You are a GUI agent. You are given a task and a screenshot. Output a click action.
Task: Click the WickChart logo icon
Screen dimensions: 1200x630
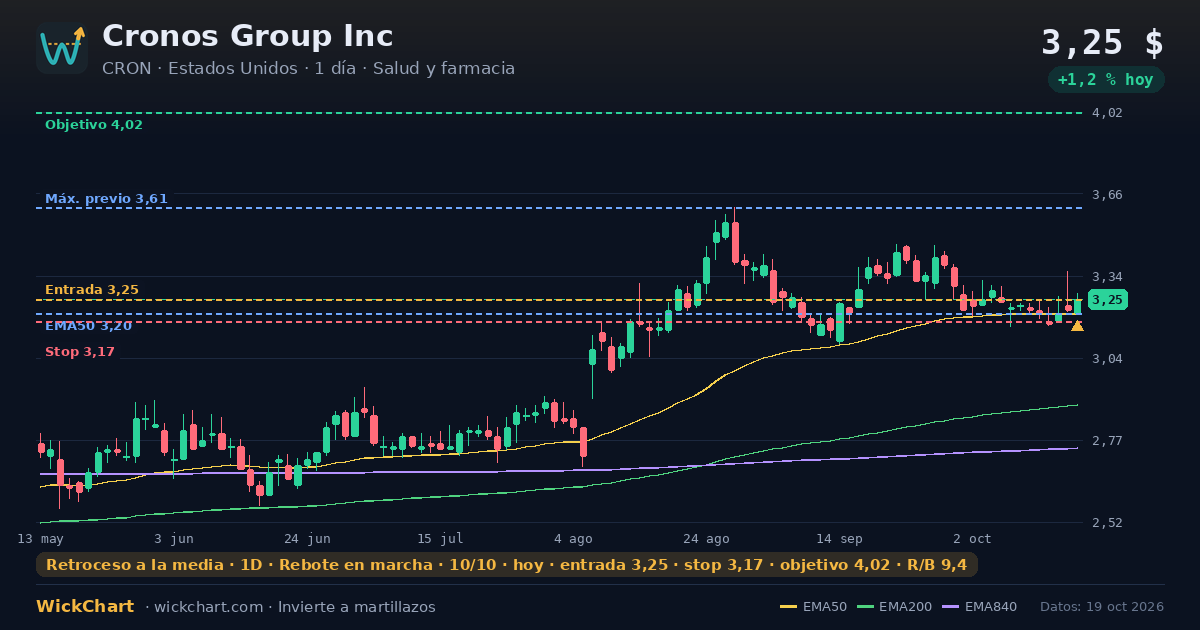(62, 48)
